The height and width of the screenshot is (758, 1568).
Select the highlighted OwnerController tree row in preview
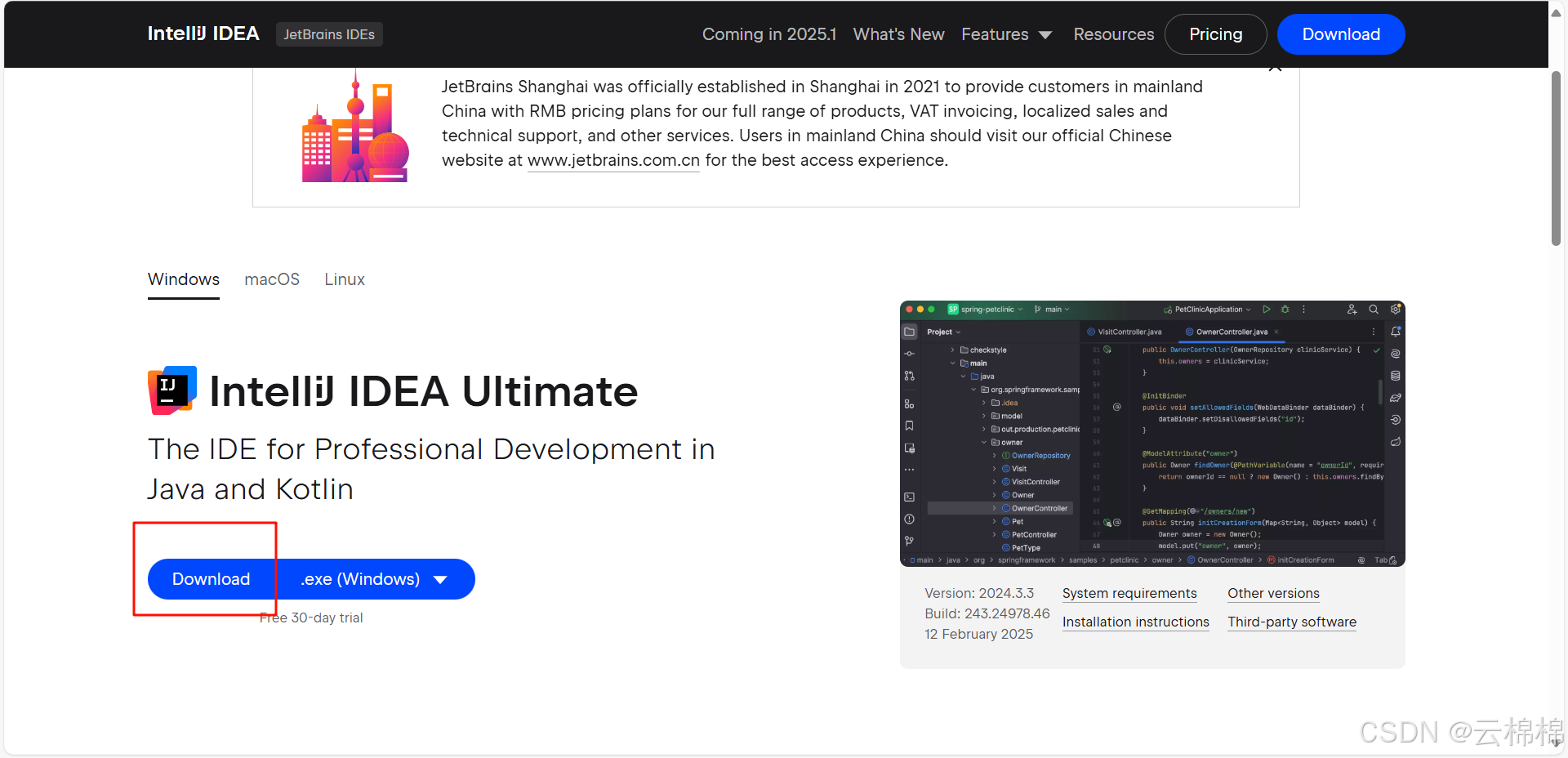(x=1000, y=508)
